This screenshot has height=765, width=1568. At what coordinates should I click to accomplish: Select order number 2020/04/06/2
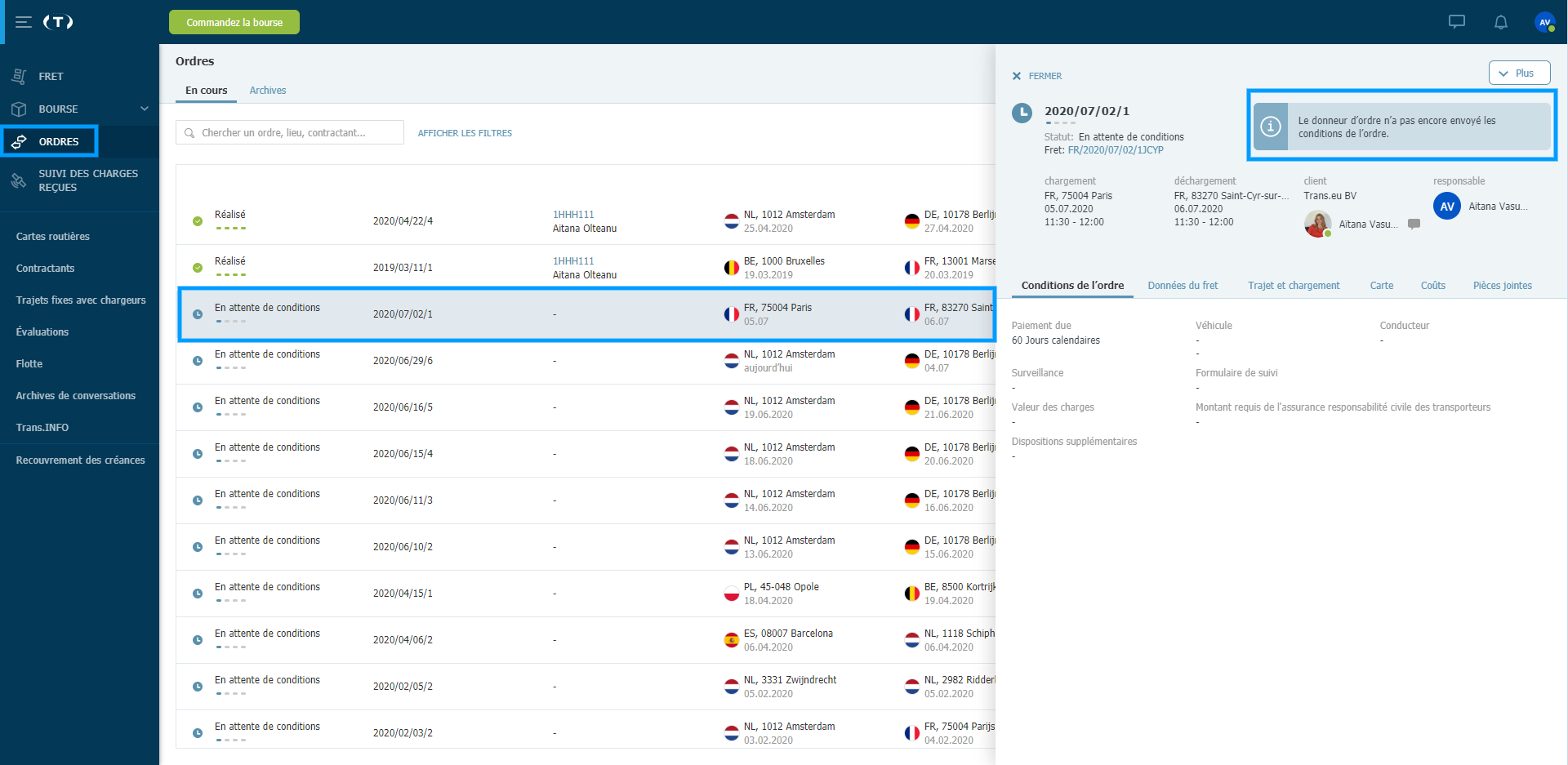pos(403,640)
